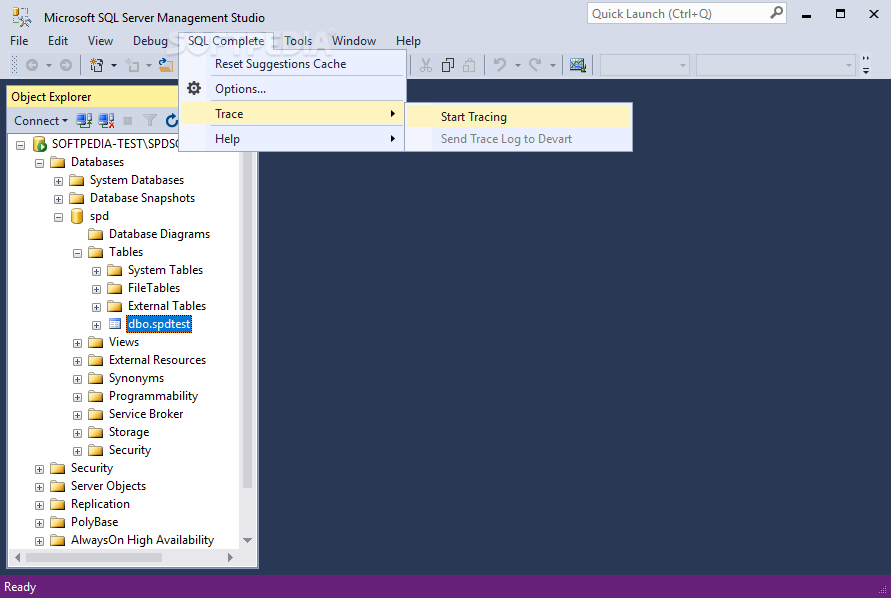
Task: Open the Edit menu
Action: tap(57, 41)
